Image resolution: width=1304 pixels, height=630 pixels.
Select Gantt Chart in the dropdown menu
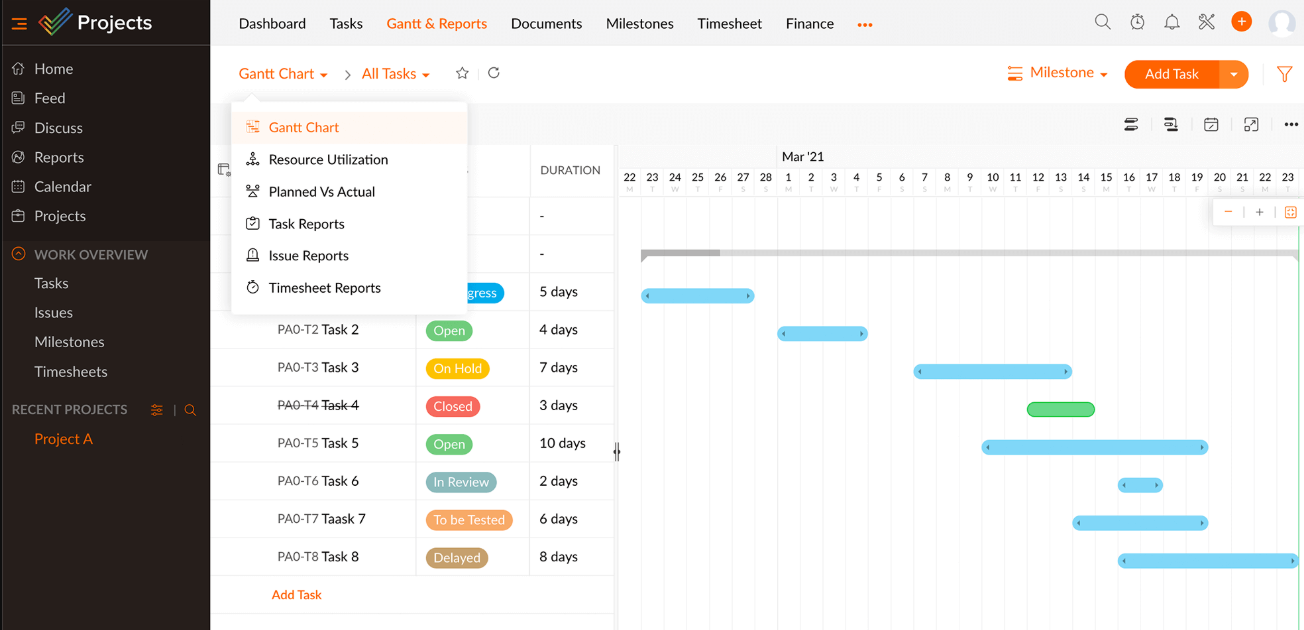click(x=349, y=127)
